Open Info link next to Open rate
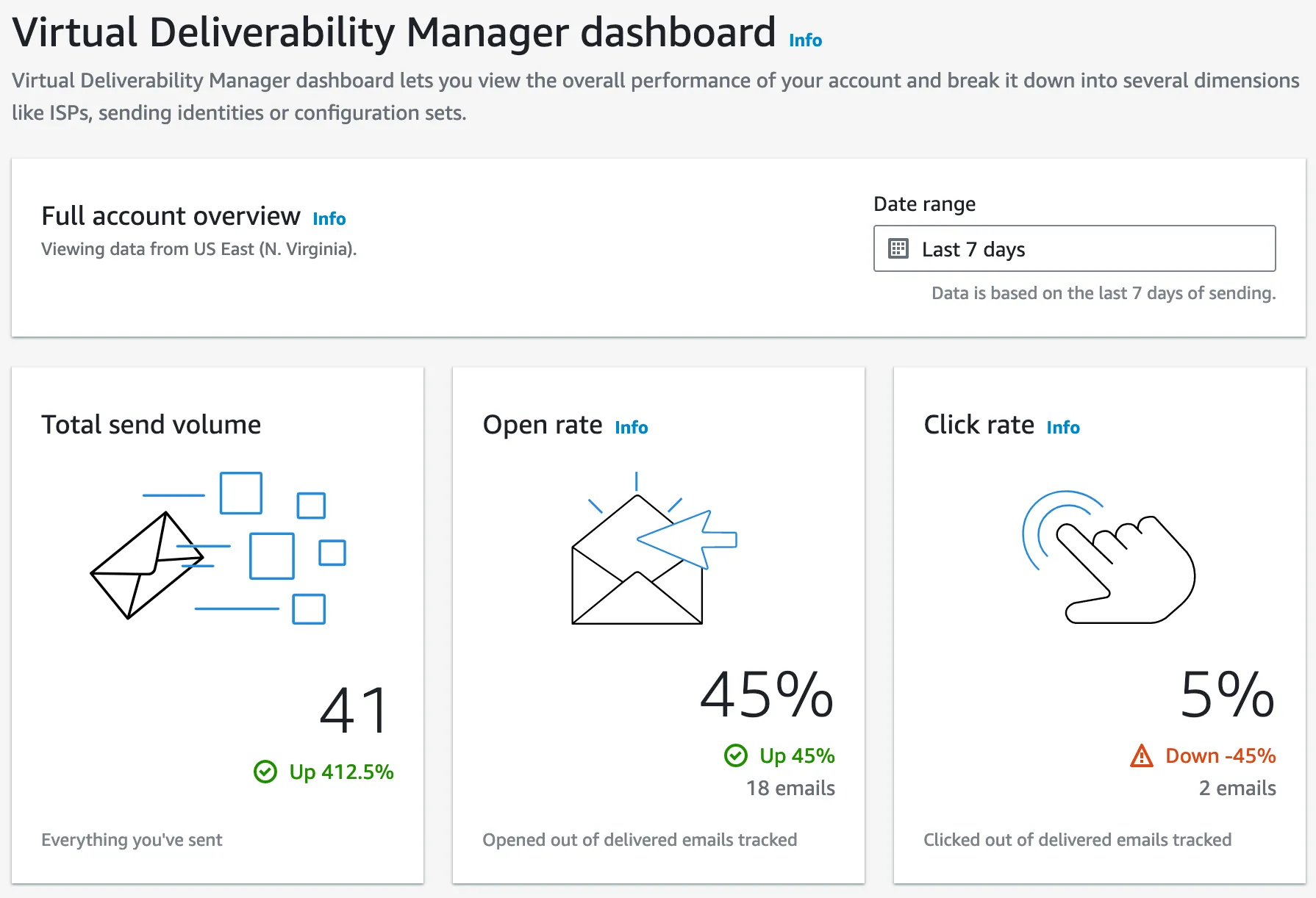The width and height of the screenshot is (1316, 898). coord(631,428)
